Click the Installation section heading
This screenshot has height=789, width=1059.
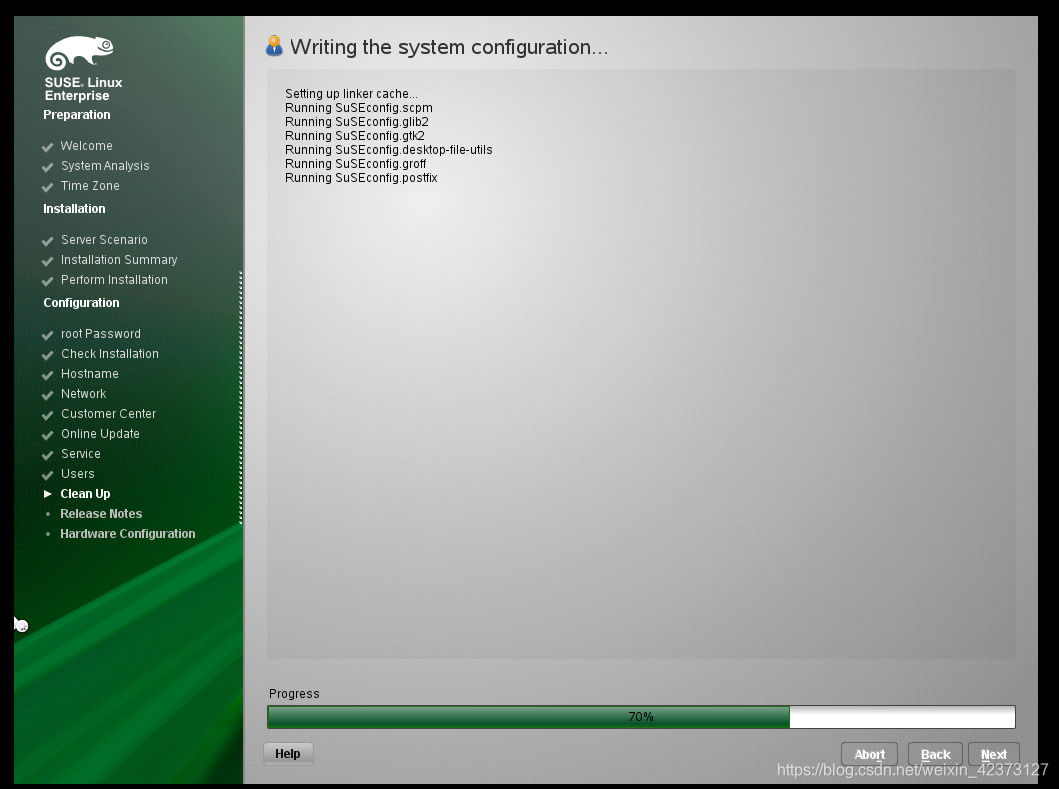click(x=74, y=209)
